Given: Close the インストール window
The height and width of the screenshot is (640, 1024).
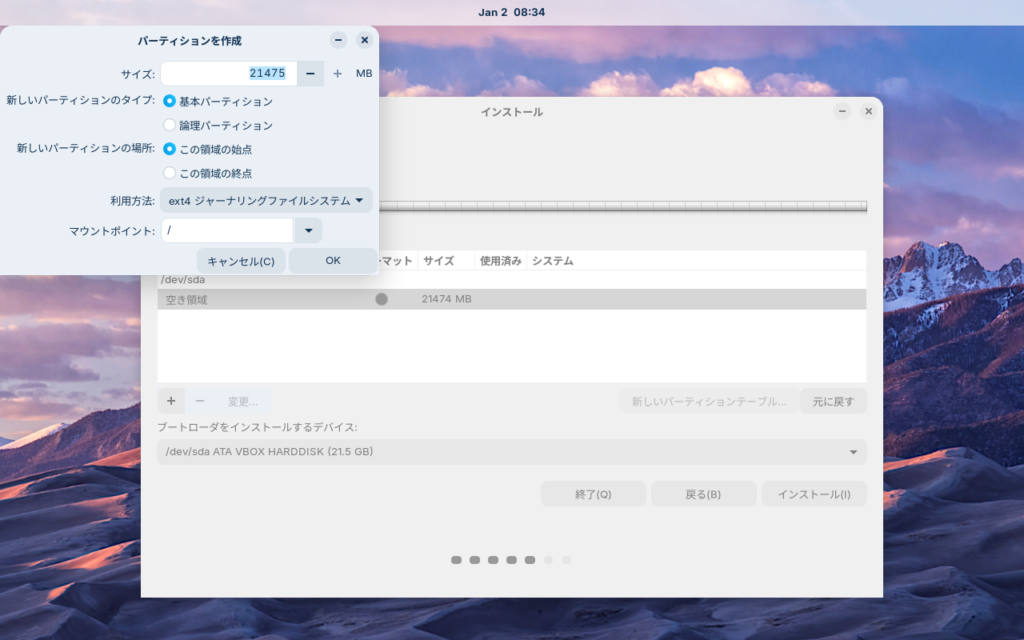Looking at the screenshot, I should coord(868,111).
